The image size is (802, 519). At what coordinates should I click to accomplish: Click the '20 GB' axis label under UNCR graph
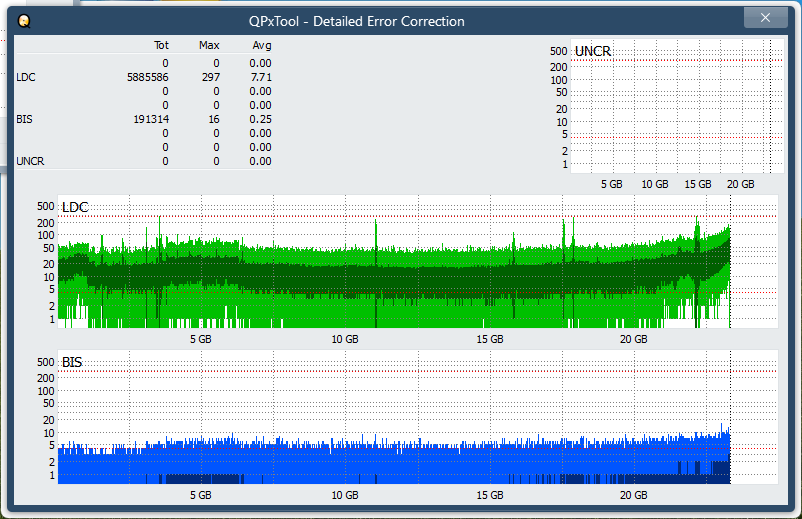pyautogui.click(x=741, y=184)
